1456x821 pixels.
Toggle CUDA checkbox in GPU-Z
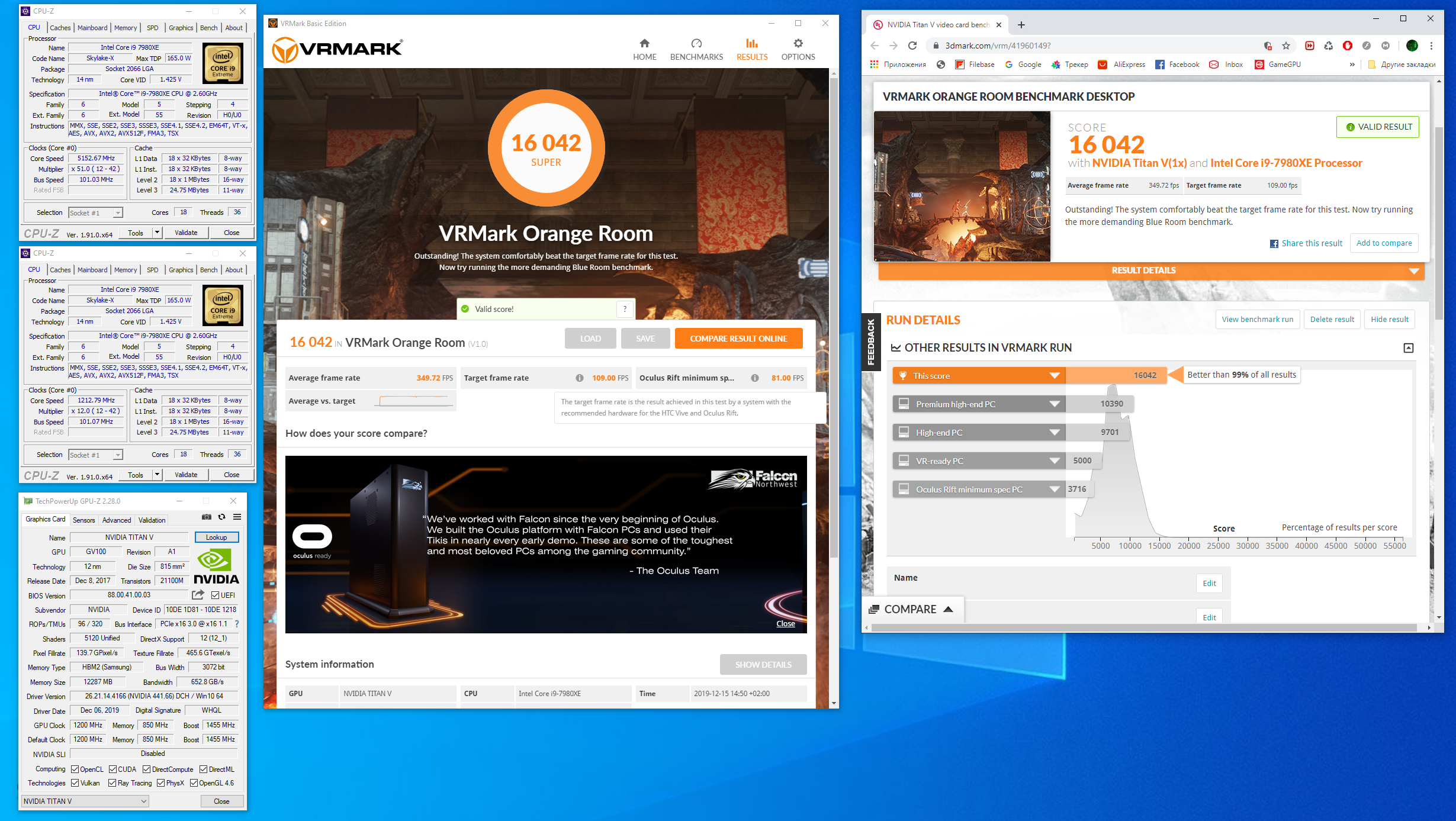pos(113,770)
